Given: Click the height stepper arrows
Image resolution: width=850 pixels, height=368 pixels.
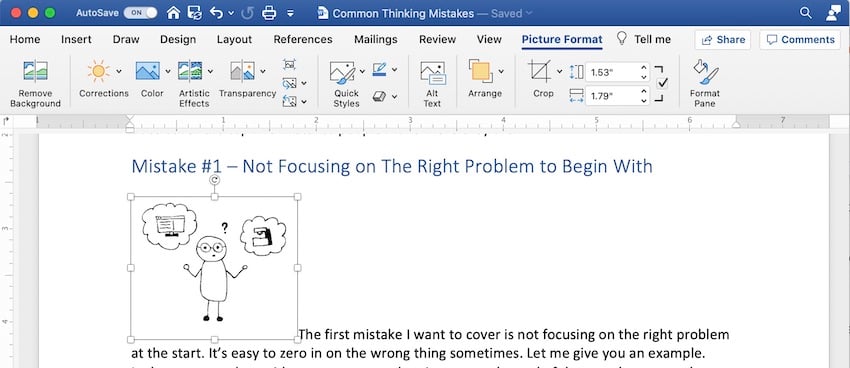Looking at the screenshot, I should [643, 72].
